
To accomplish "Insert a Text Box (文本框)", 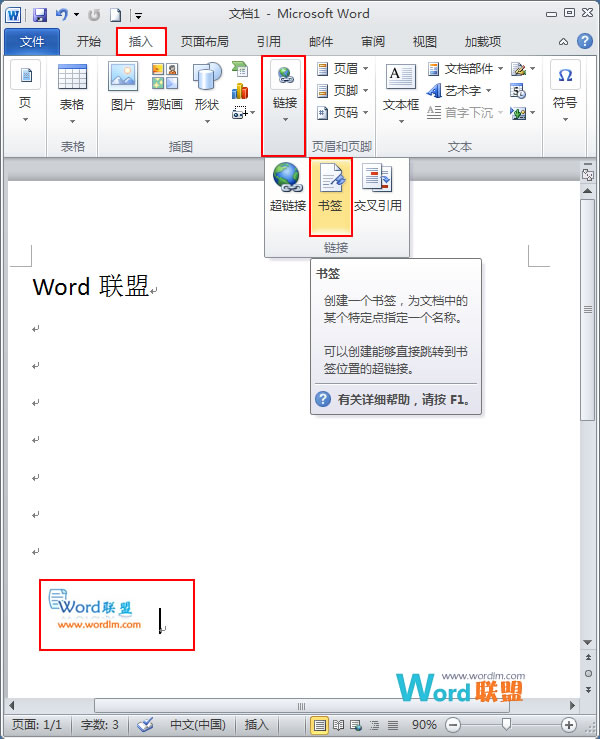I will (401, 88).
